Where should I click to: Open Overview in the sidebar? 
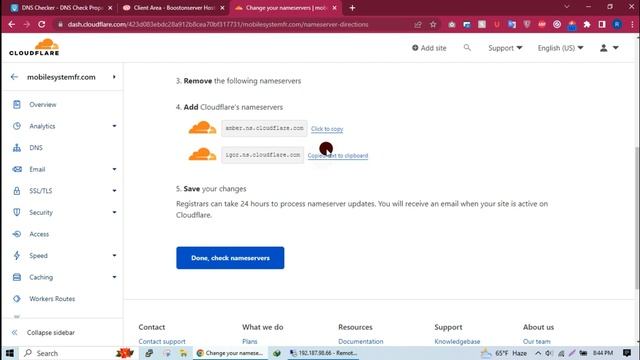(x=42, y=104)
